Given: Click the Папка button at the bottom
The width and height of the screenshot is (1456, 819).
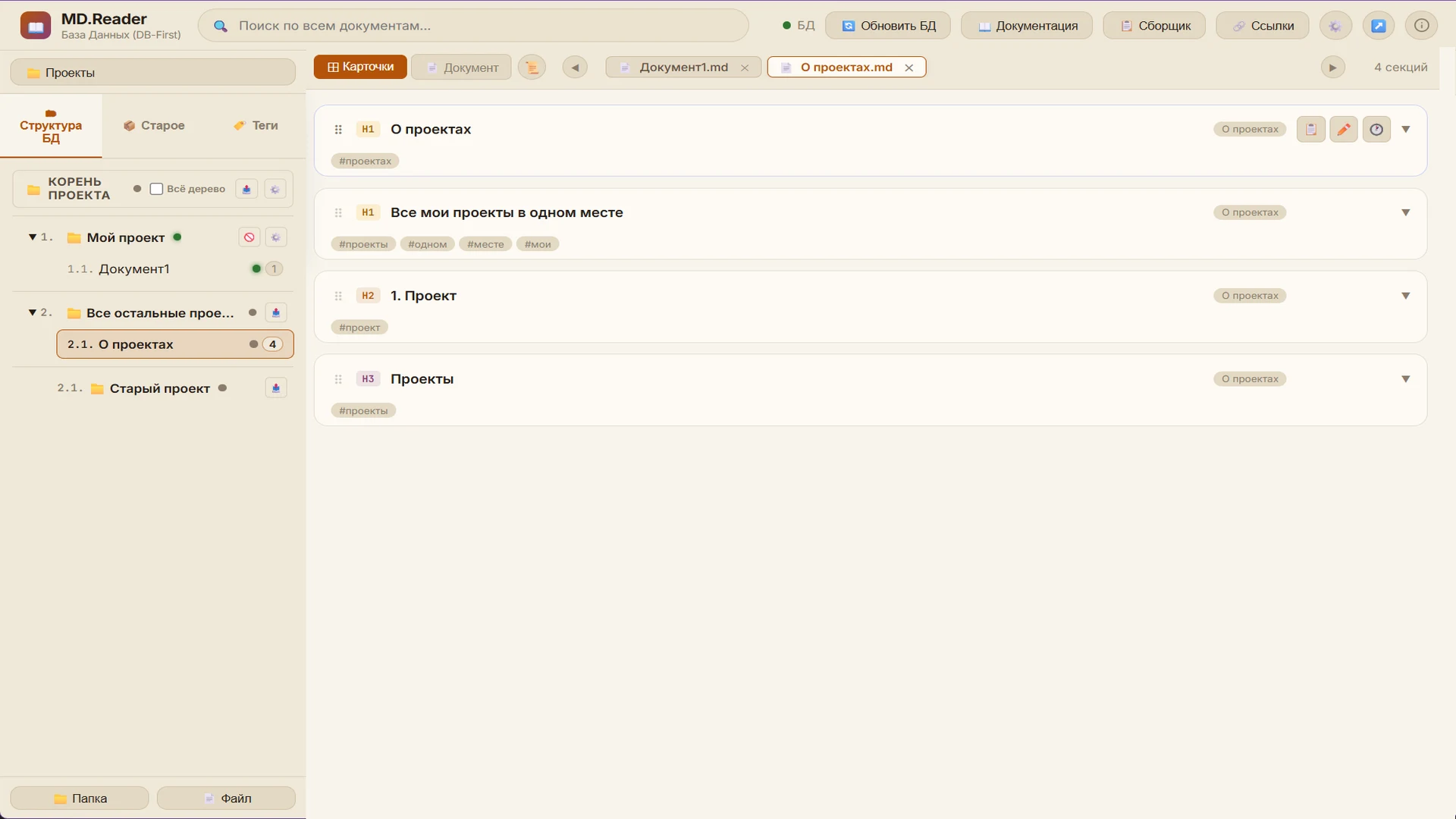Looking at the screenshot, I should coord(80,799).
